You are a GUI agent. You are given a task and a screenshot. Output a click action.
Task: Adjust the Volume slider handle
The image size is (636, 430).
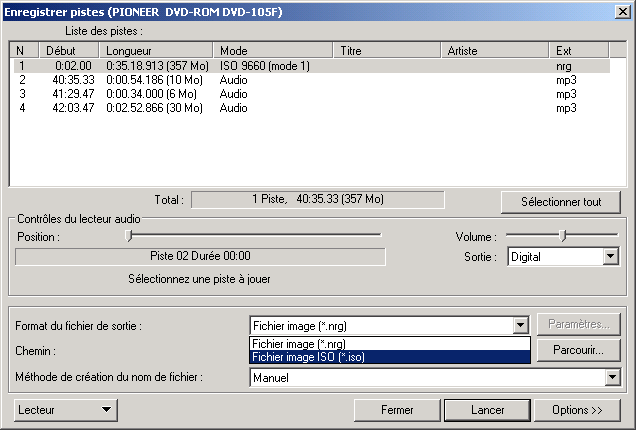[x=563, y=236]
